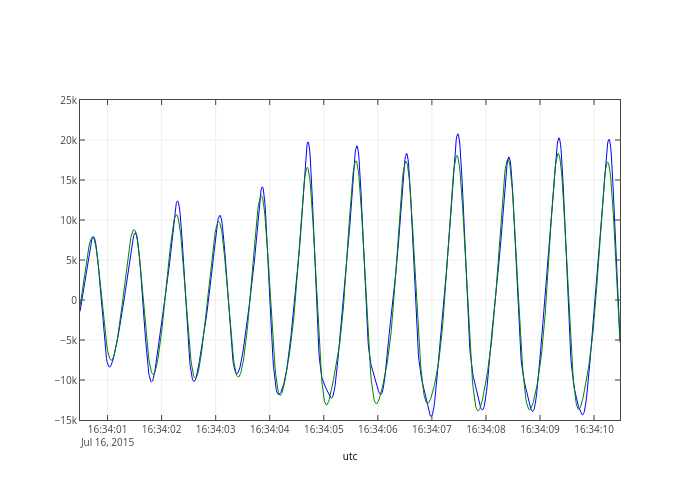700x500 pixels.
Task: Click the 16:34:03 x-axis tick label
Action: pyautogui.click(x=215, y=429)
